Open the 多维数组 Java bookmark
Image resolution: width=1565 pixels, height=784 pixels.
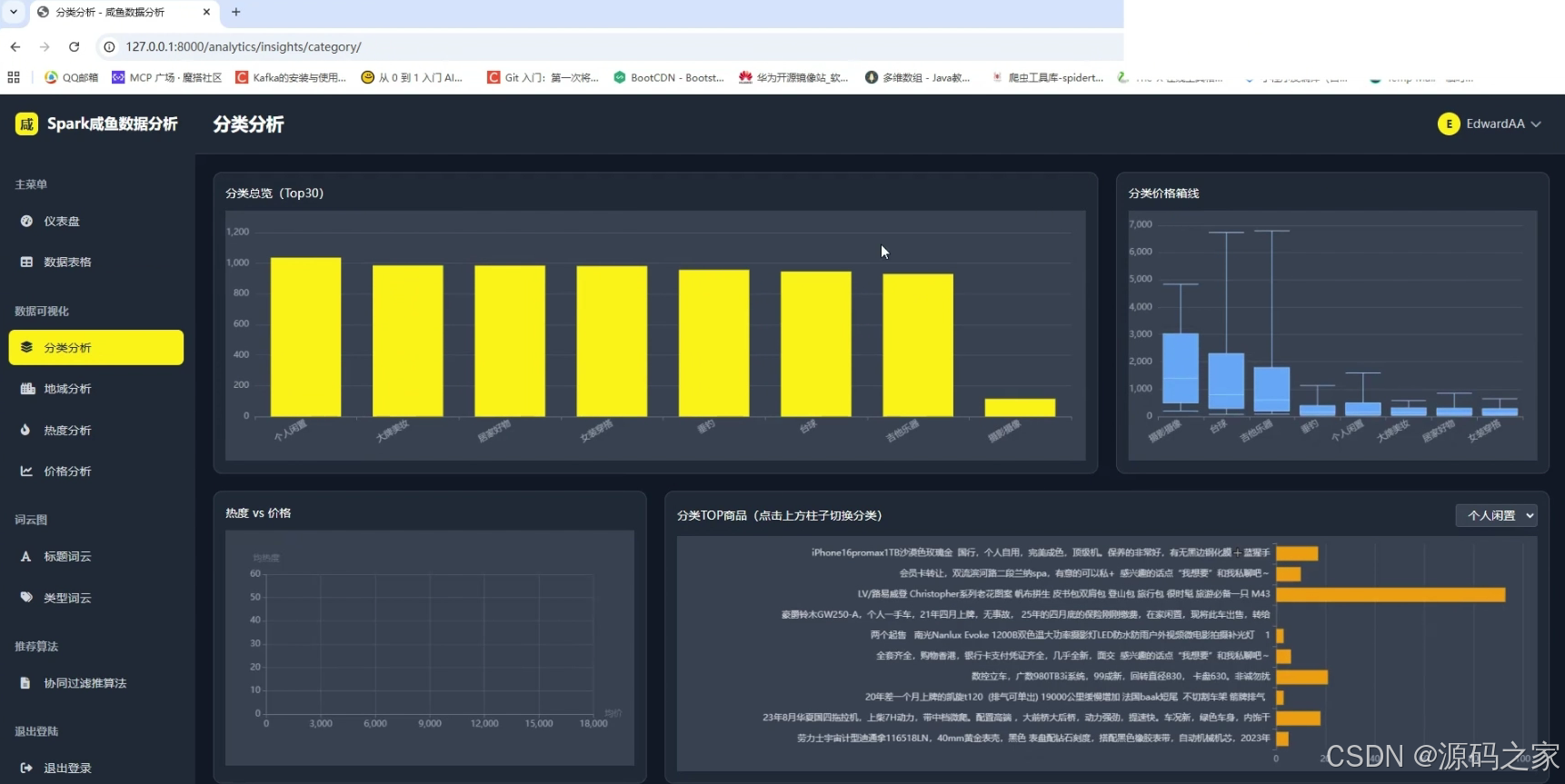coord(918,77)
